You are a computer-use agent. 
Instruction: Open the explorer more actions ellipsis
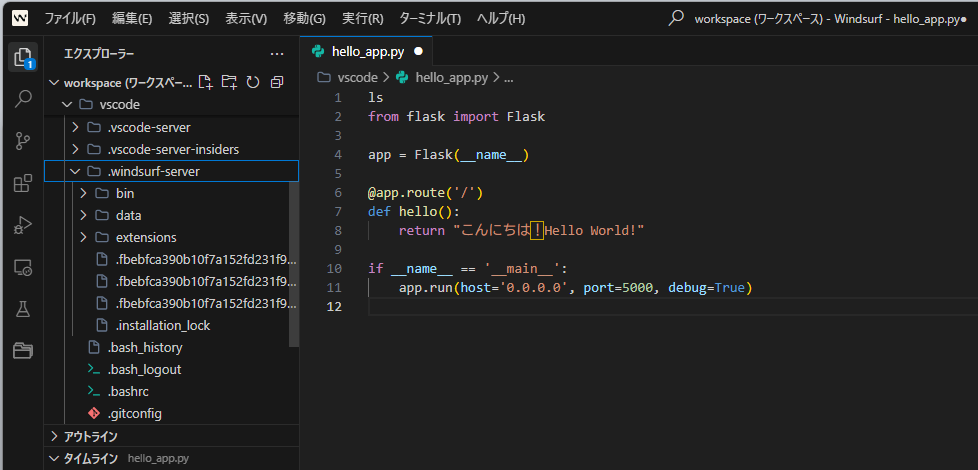[277, 54]
